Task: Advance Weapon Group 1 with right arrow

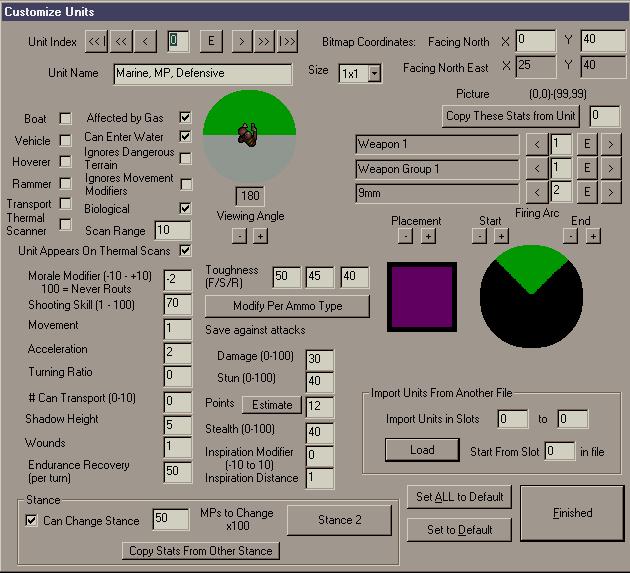Action: coord(609,168)
